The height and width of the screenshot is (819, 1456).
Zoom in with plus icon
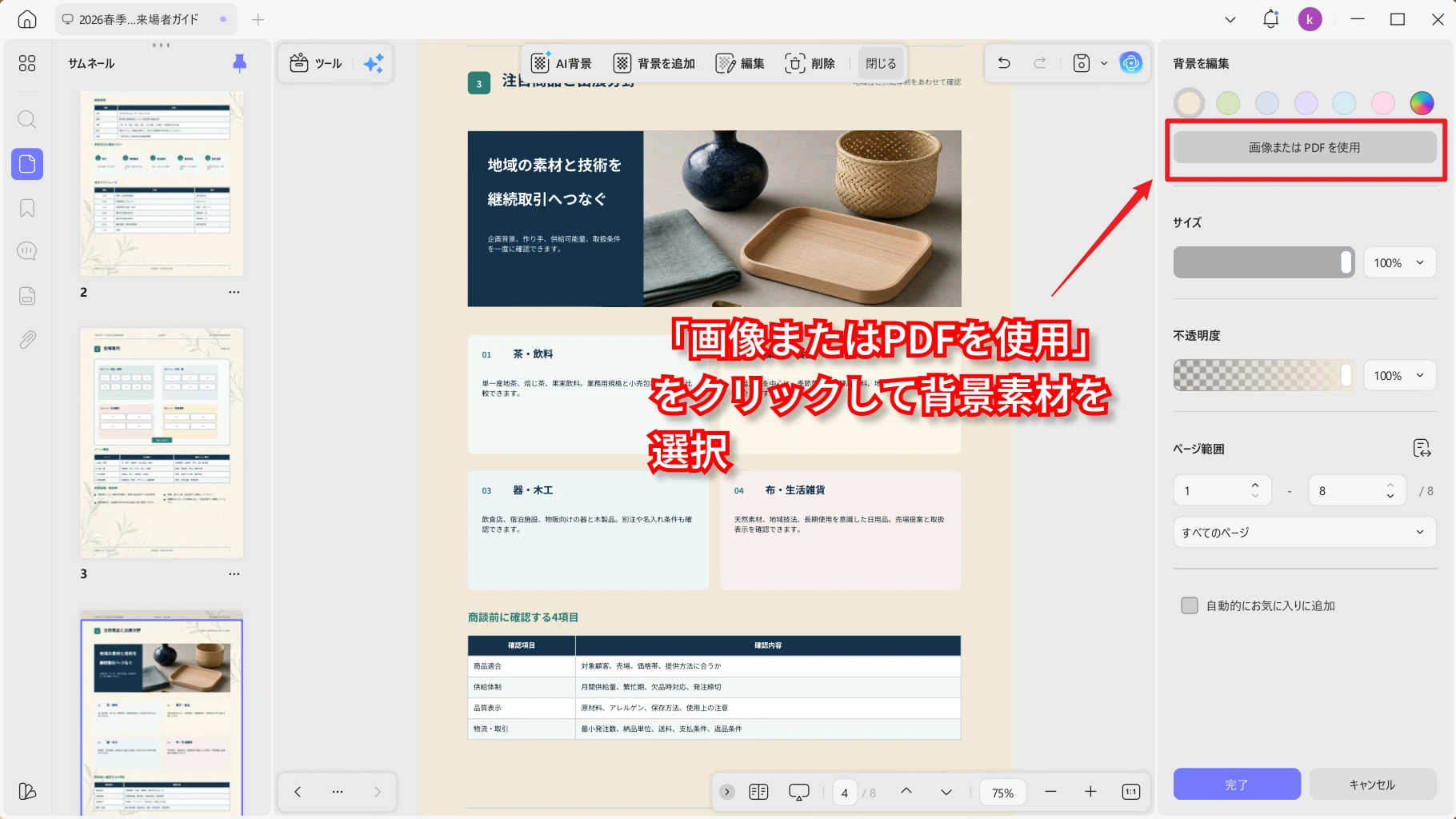coord(1090,792)
